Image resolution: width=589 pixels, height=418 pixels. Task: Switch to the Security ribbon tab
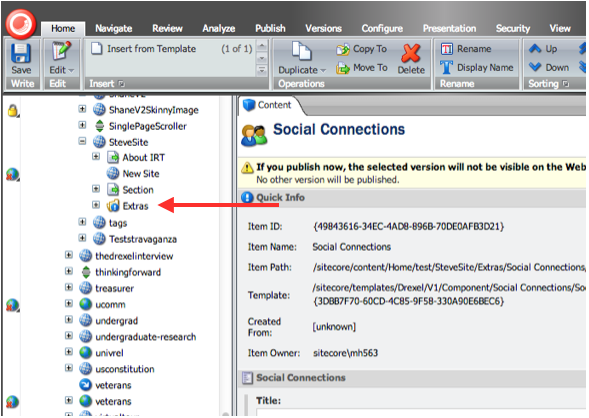tap(513, 29)
